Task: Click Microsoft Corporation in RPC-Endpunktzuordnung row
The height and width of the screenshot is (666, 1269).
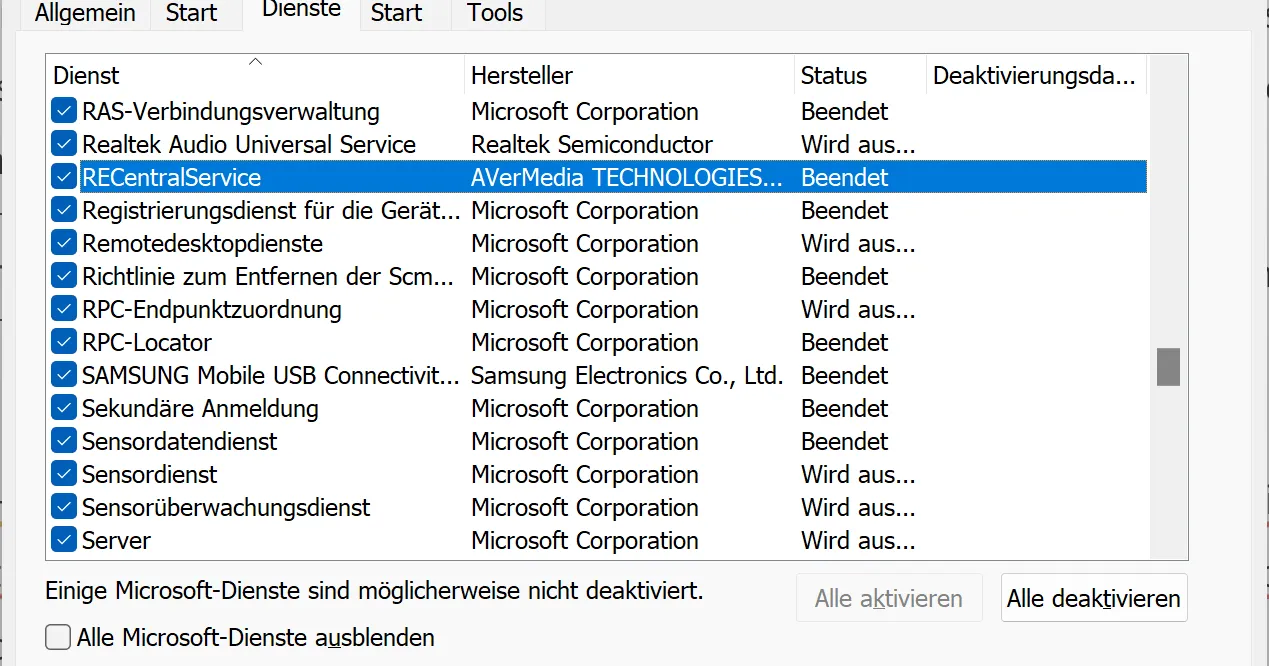Action: tap(585, 309)
